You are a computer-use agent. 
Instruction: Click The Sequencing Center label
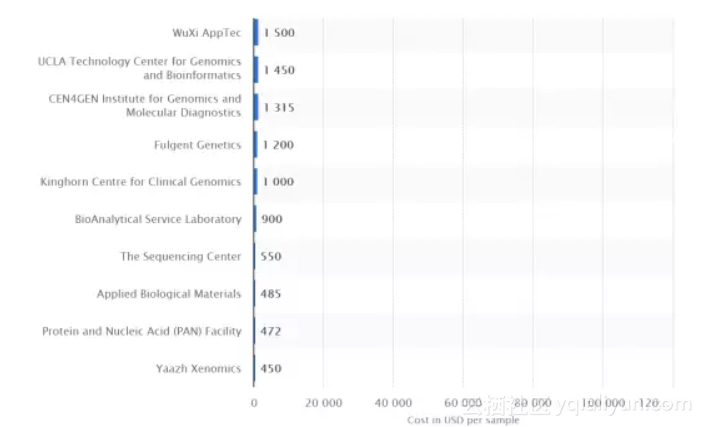click(x=181, y=256)
